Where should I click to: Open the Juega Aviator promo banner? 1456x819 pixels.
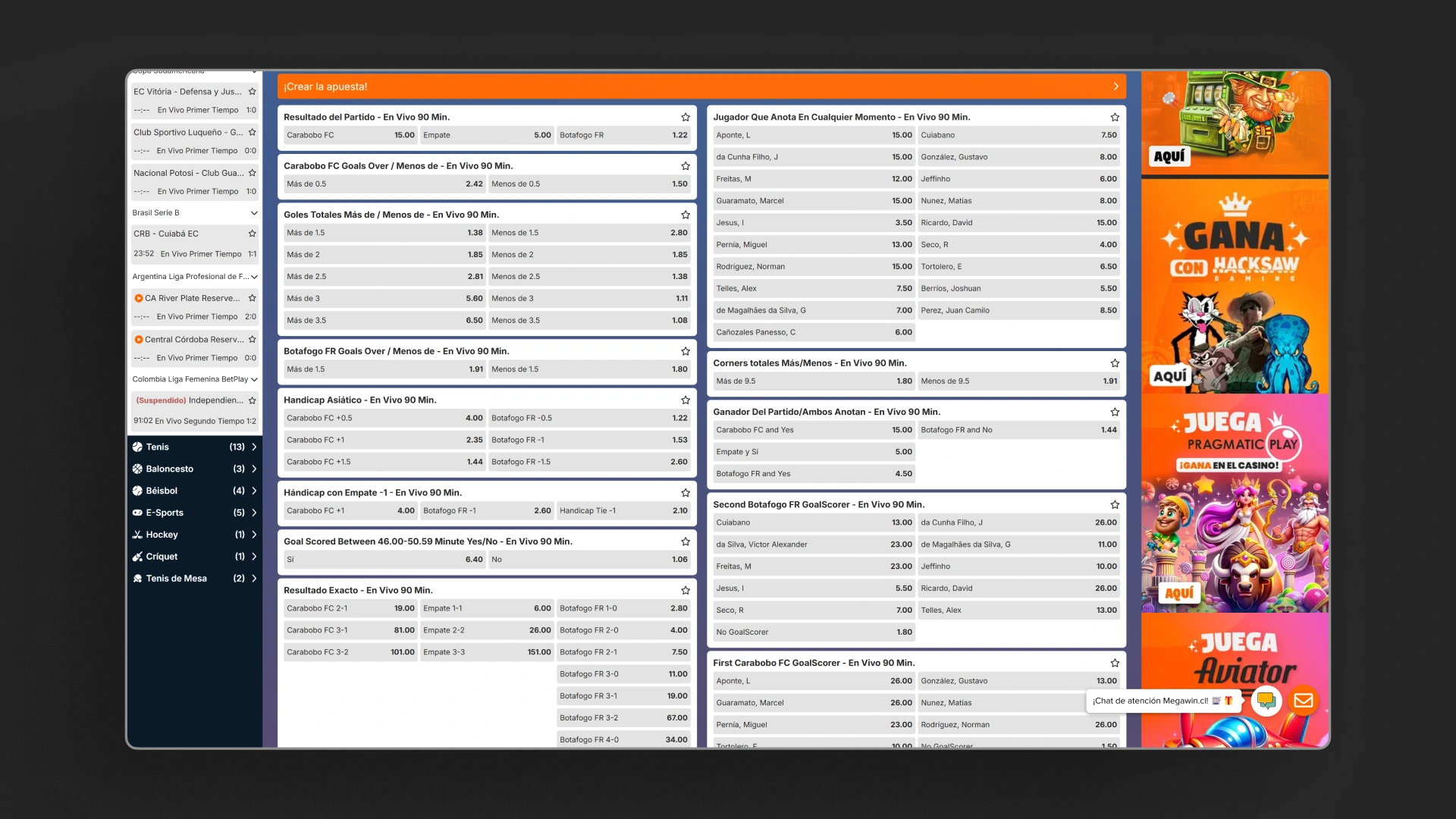(x=1235, y=680)
